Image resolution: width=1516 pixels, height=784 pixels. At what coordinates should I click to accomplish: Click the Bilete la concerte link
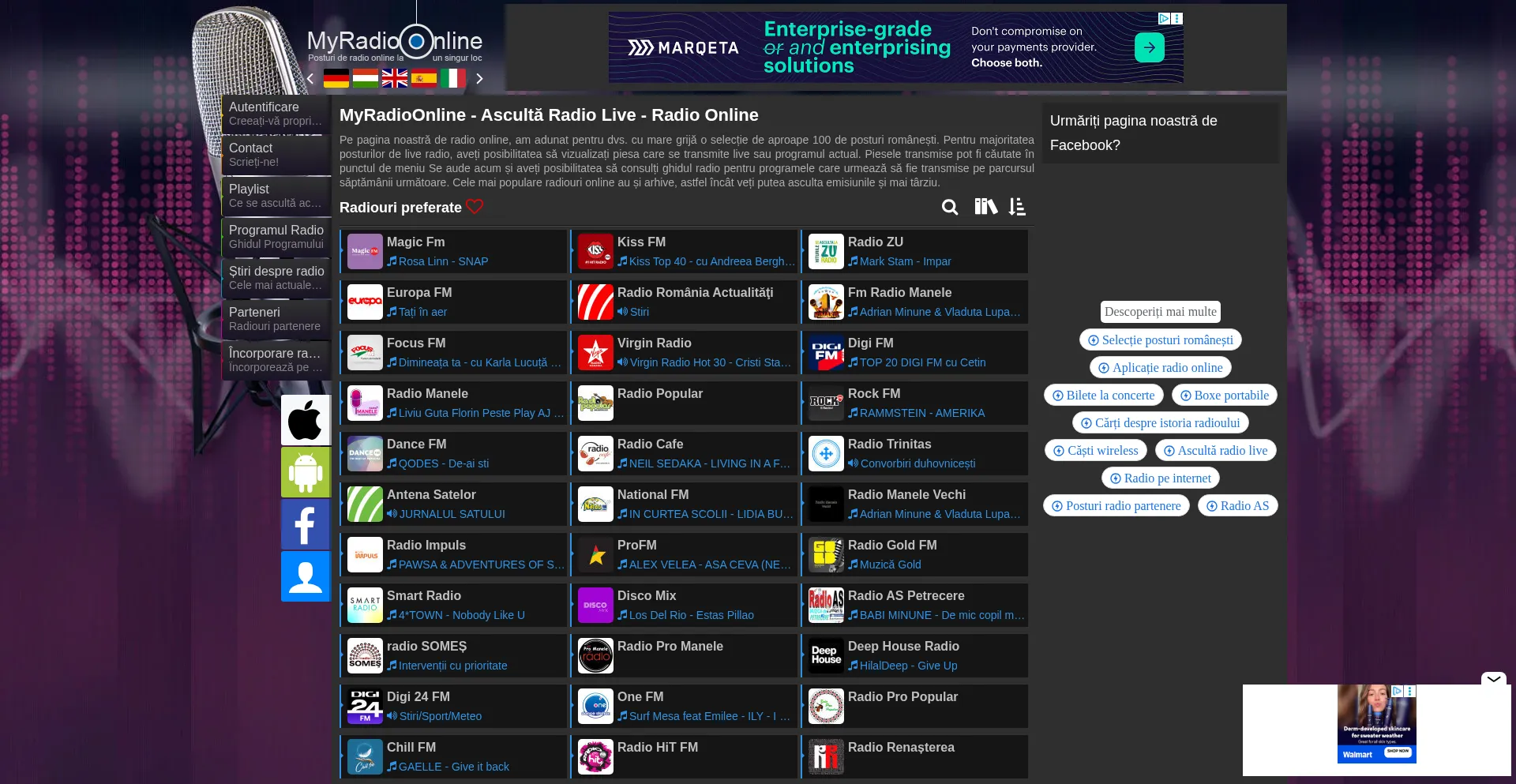click(1103, 395)
